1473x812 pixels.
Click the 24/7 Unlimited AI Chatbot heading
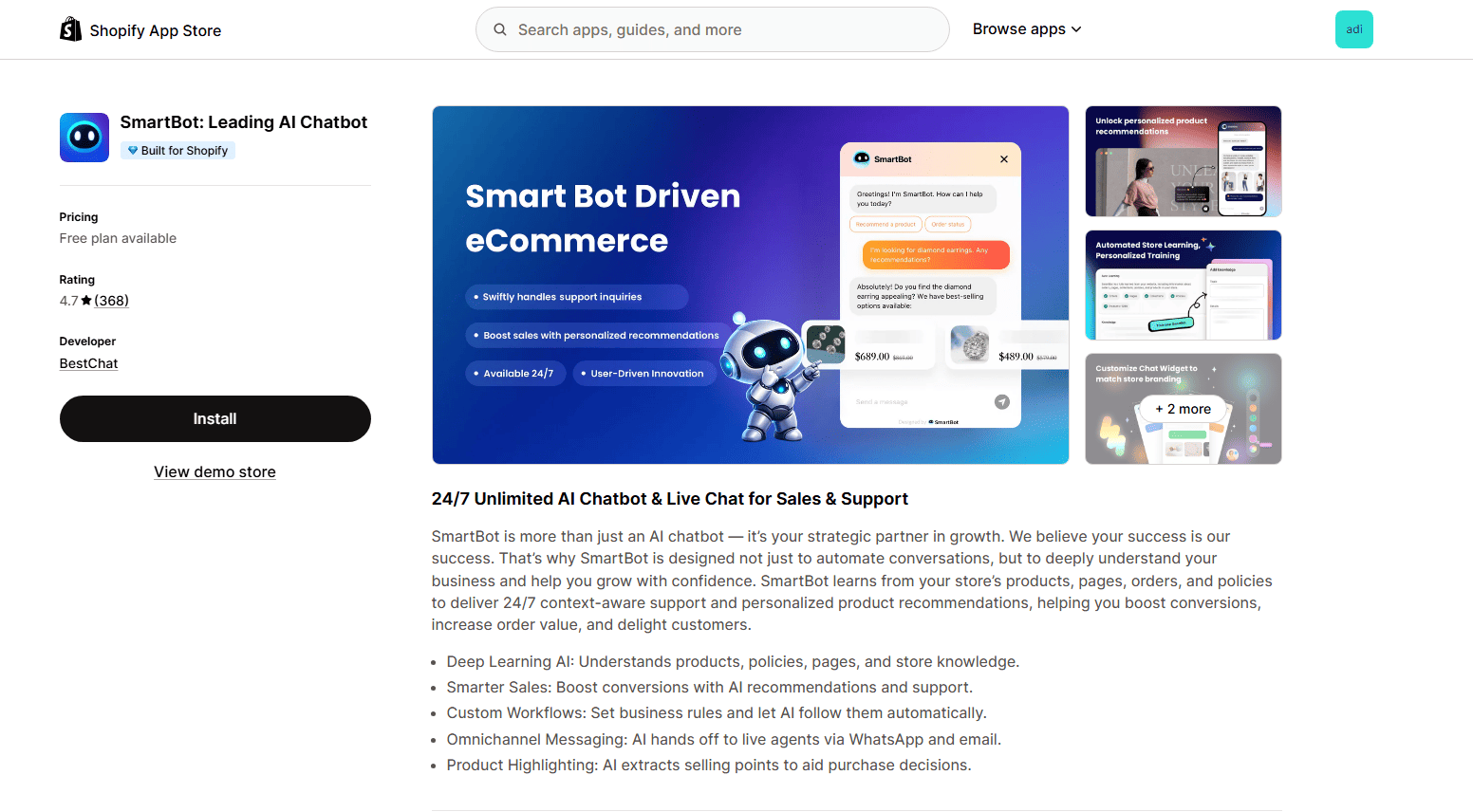tap(669, 499)
